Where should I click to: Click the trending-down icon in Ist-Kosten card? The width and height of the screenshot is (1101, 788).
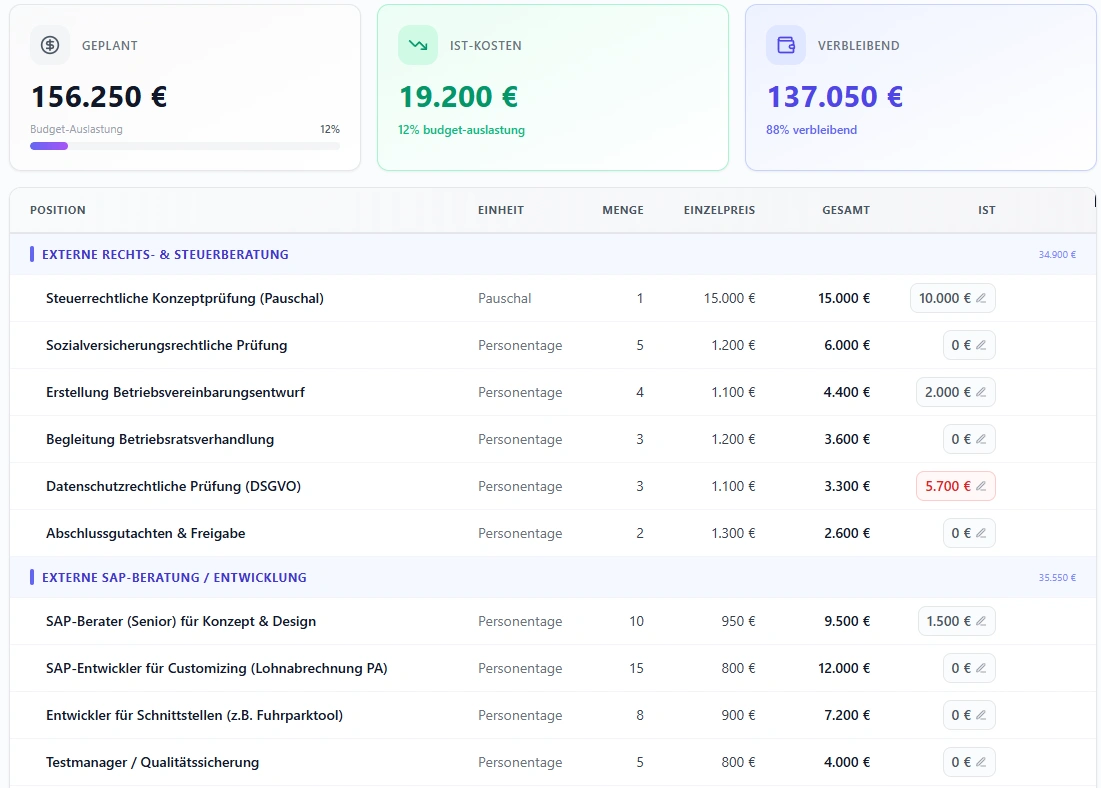(x=418, y=45)
